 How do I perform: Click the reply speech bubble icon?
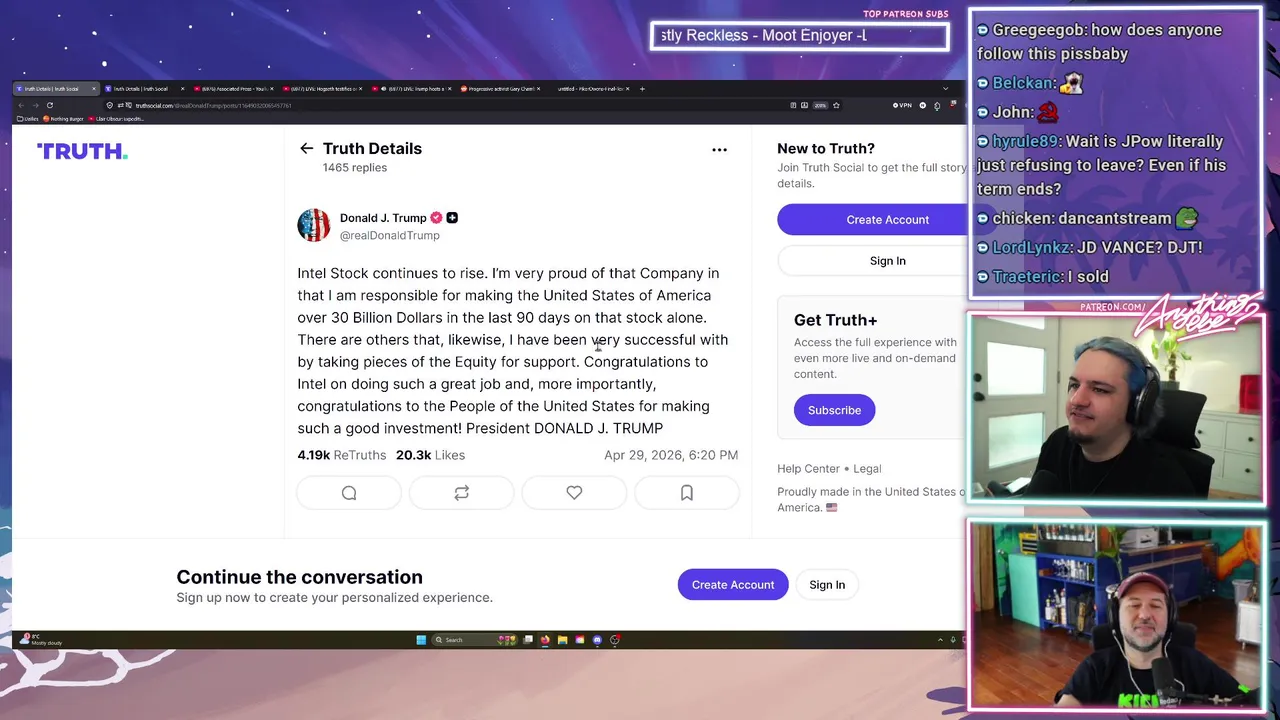pos(349,493)
